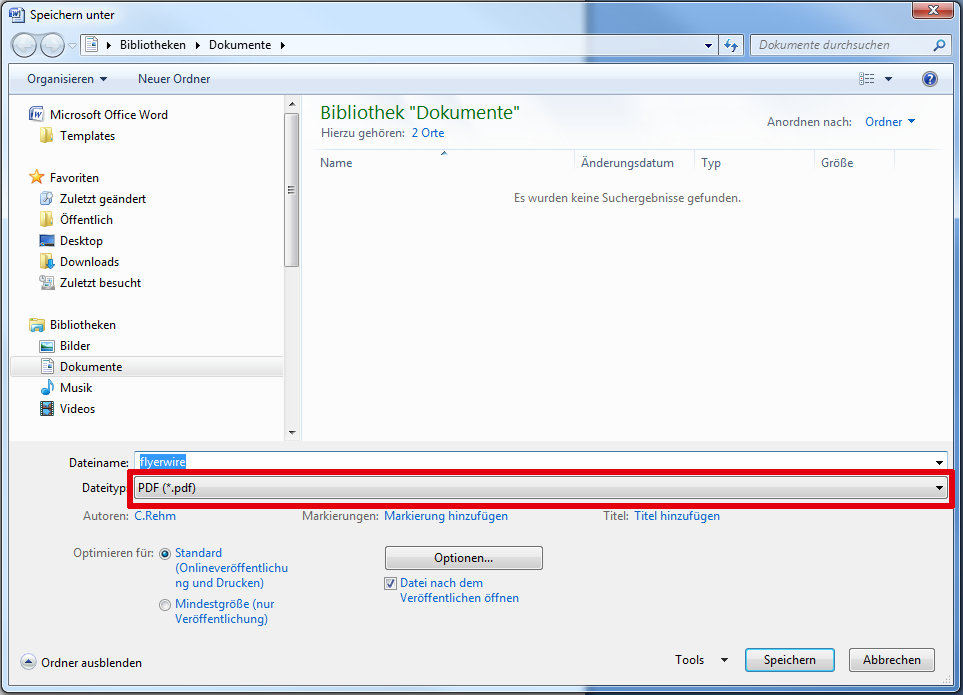963x695 pixels.
Task: Select the Standard optimization radio button
Action: [165, 554]
